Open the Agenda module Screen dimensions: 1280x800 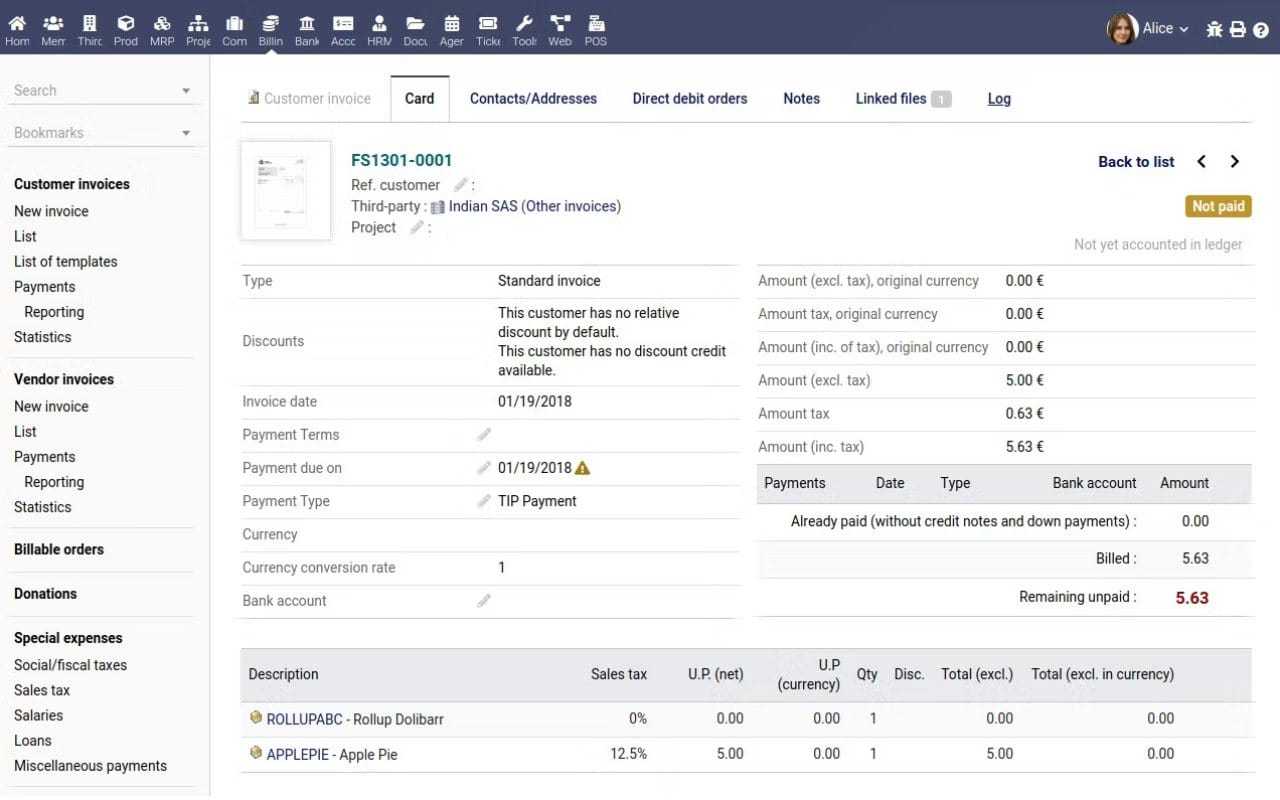[x=451, y=29]
